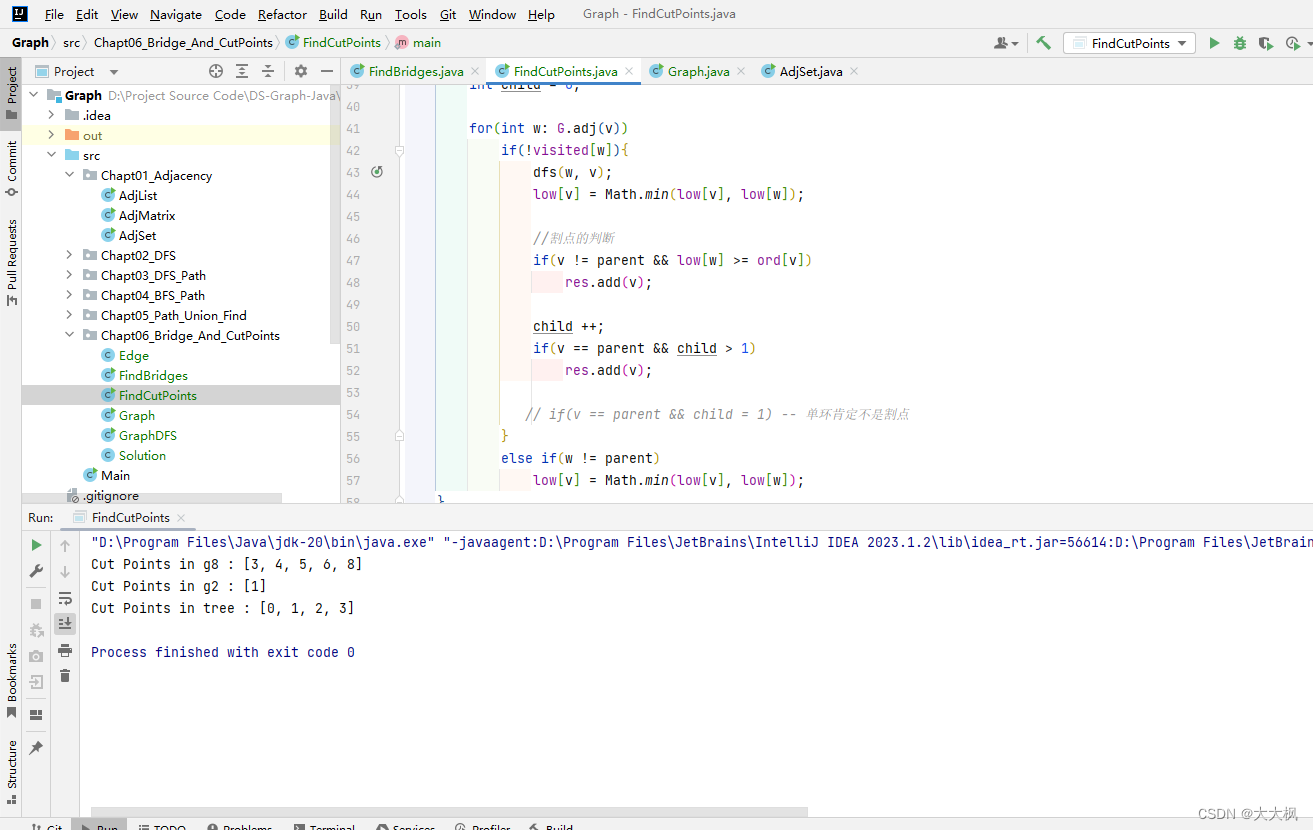Start debugging with the bug icon
Screen dimensions: 1313x830
coord(1240,43)
